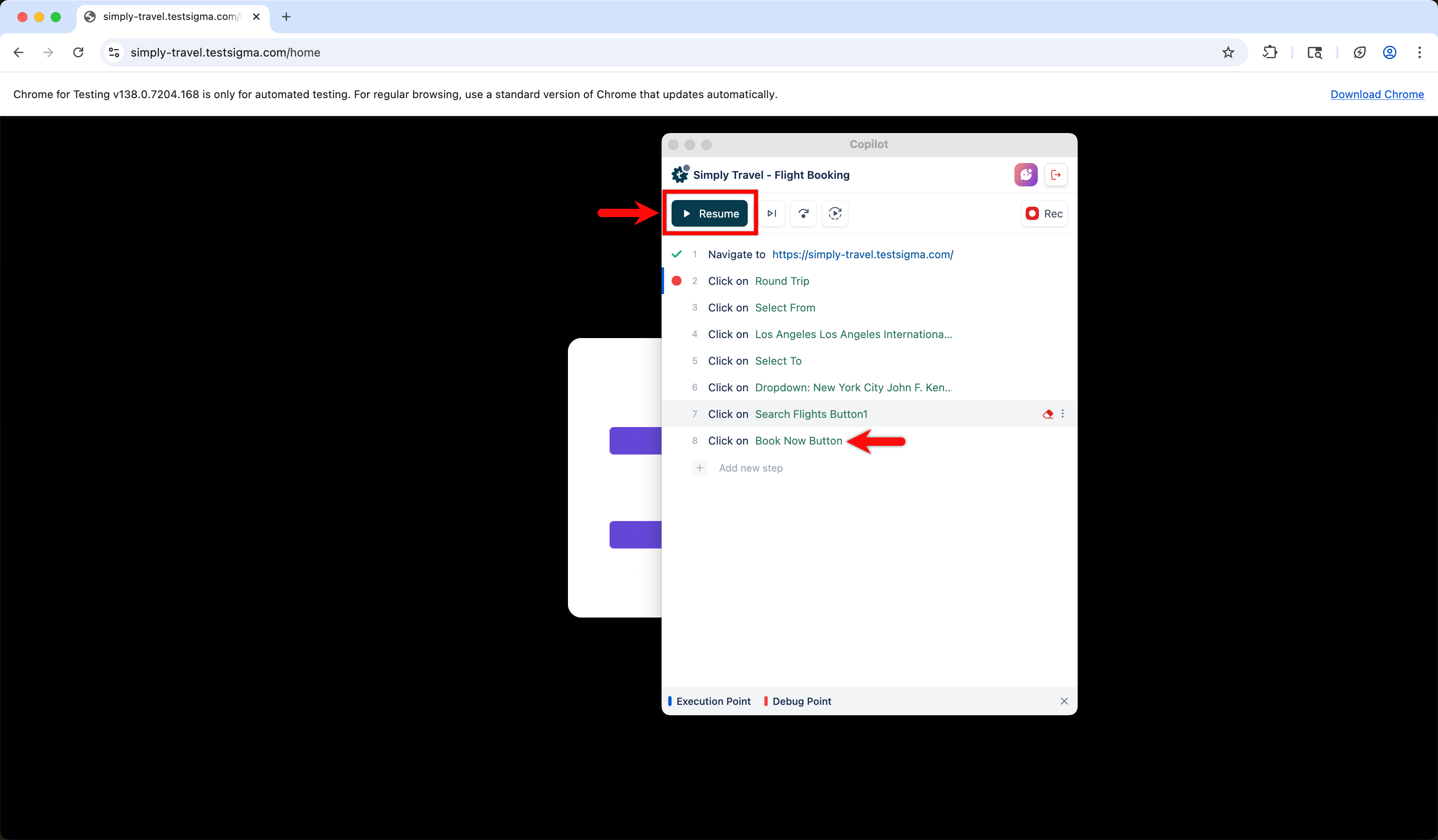The image size is (1438, 840).
Task: Open the three-dot menu on step 7
Action: (1063, 413)
